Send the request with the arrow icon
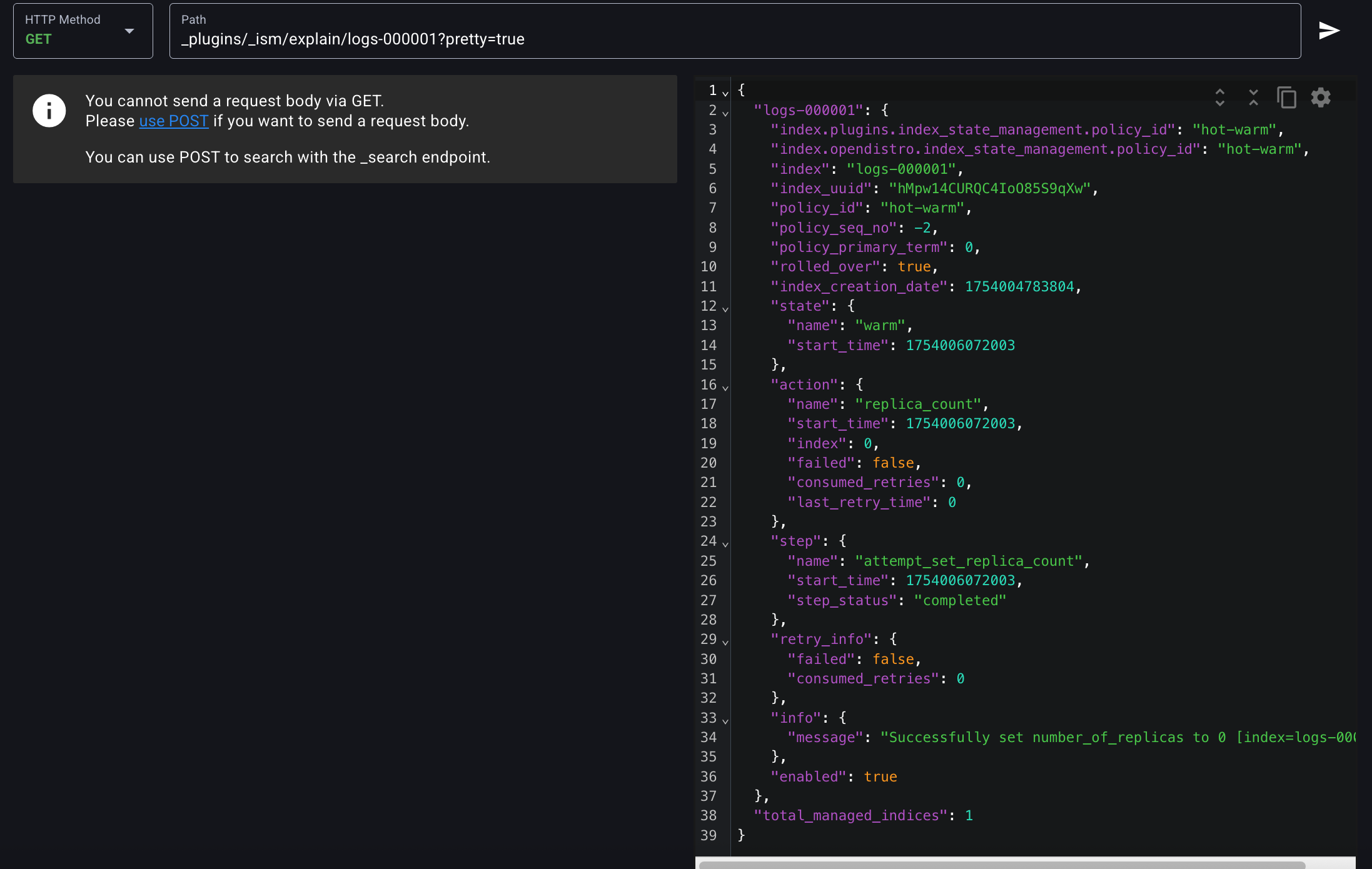 tap(1329, 31)
